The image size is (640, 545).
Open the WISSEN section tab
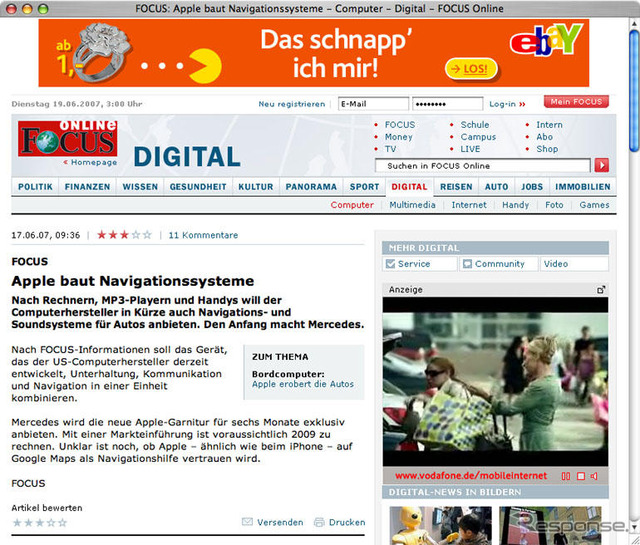point(140,187)
